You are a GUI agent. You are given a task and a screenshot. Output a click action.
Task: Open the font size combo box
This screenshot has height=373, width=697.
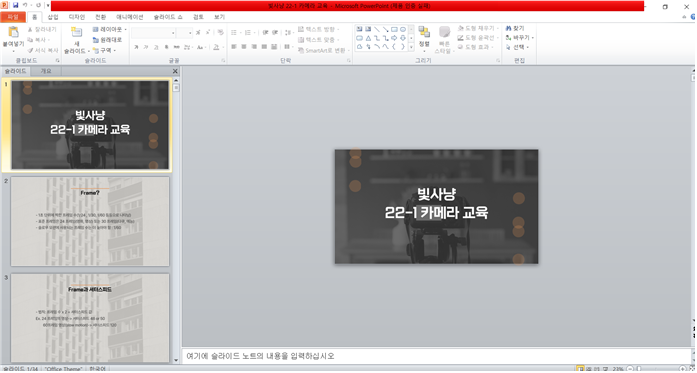pyautogui.click(x=184, y=33)
